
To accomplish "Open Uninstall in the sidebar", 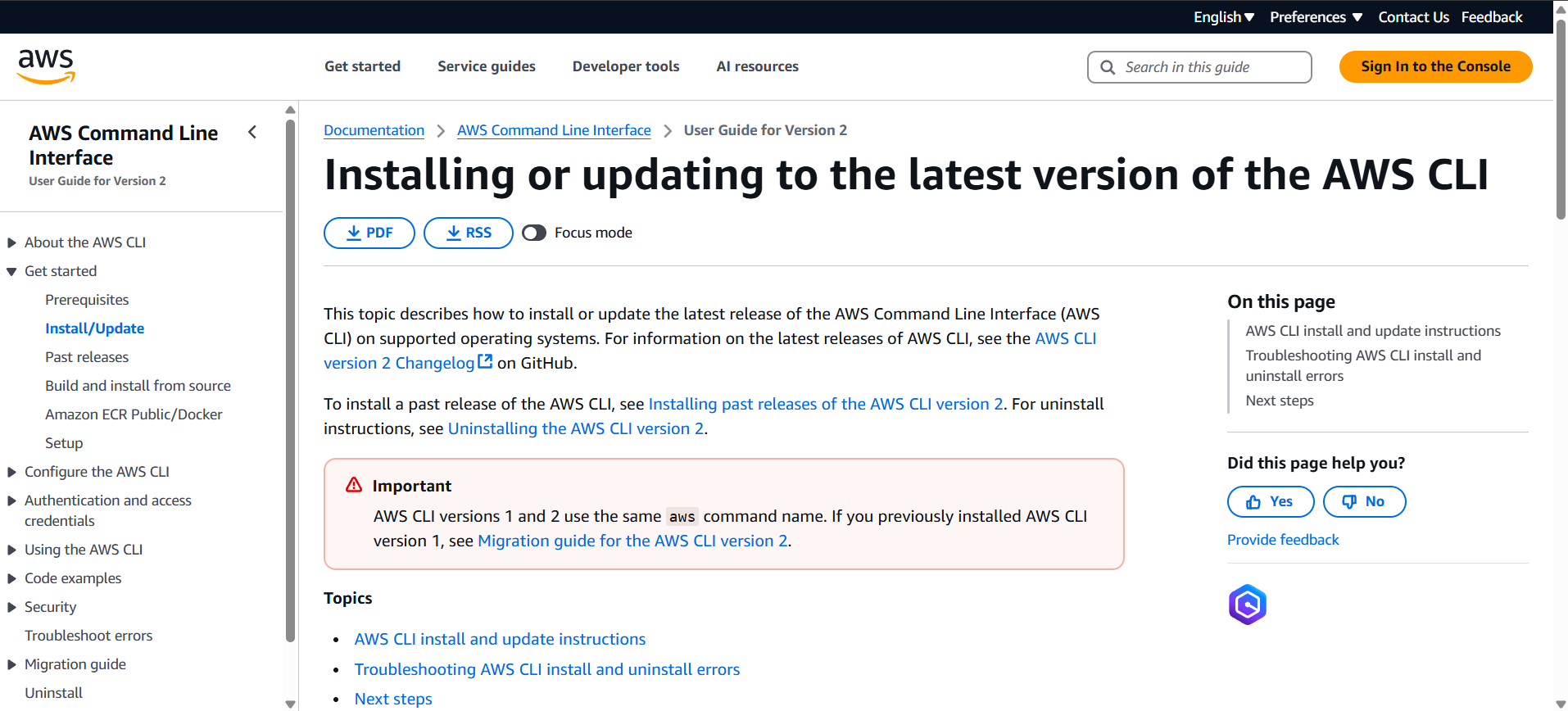I will 53,693.
